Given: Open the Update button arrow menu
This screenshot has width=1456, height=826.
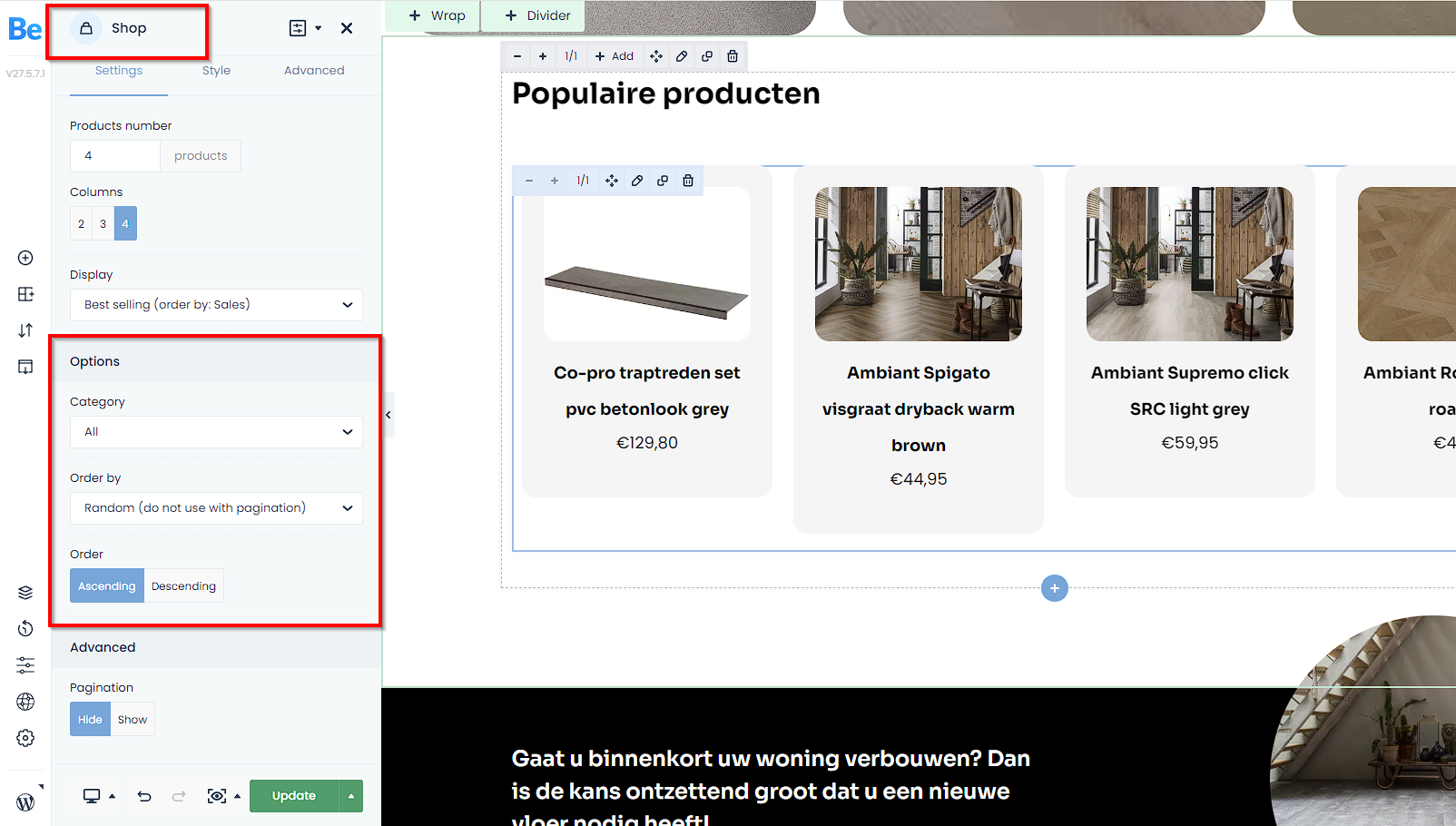Looking at the screenshot, I should [x=351, y=796].
